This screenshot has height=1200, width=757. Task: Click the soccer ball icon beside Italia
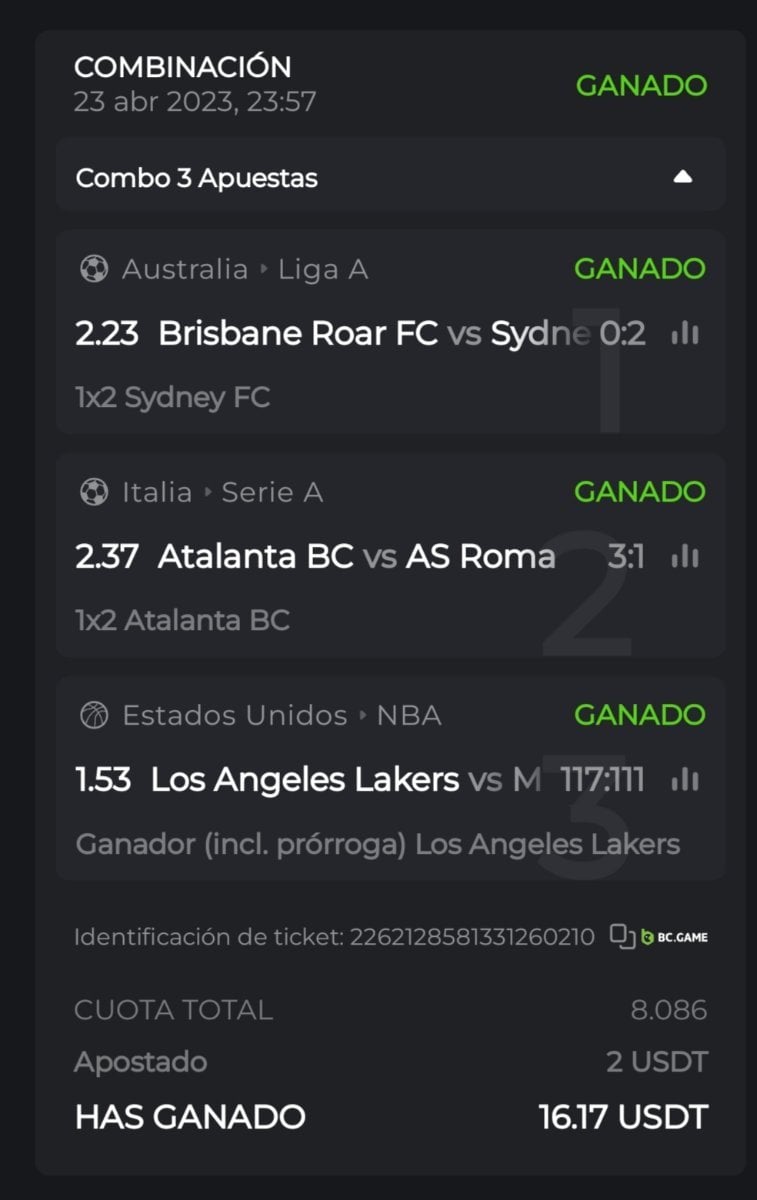(94, 492)
